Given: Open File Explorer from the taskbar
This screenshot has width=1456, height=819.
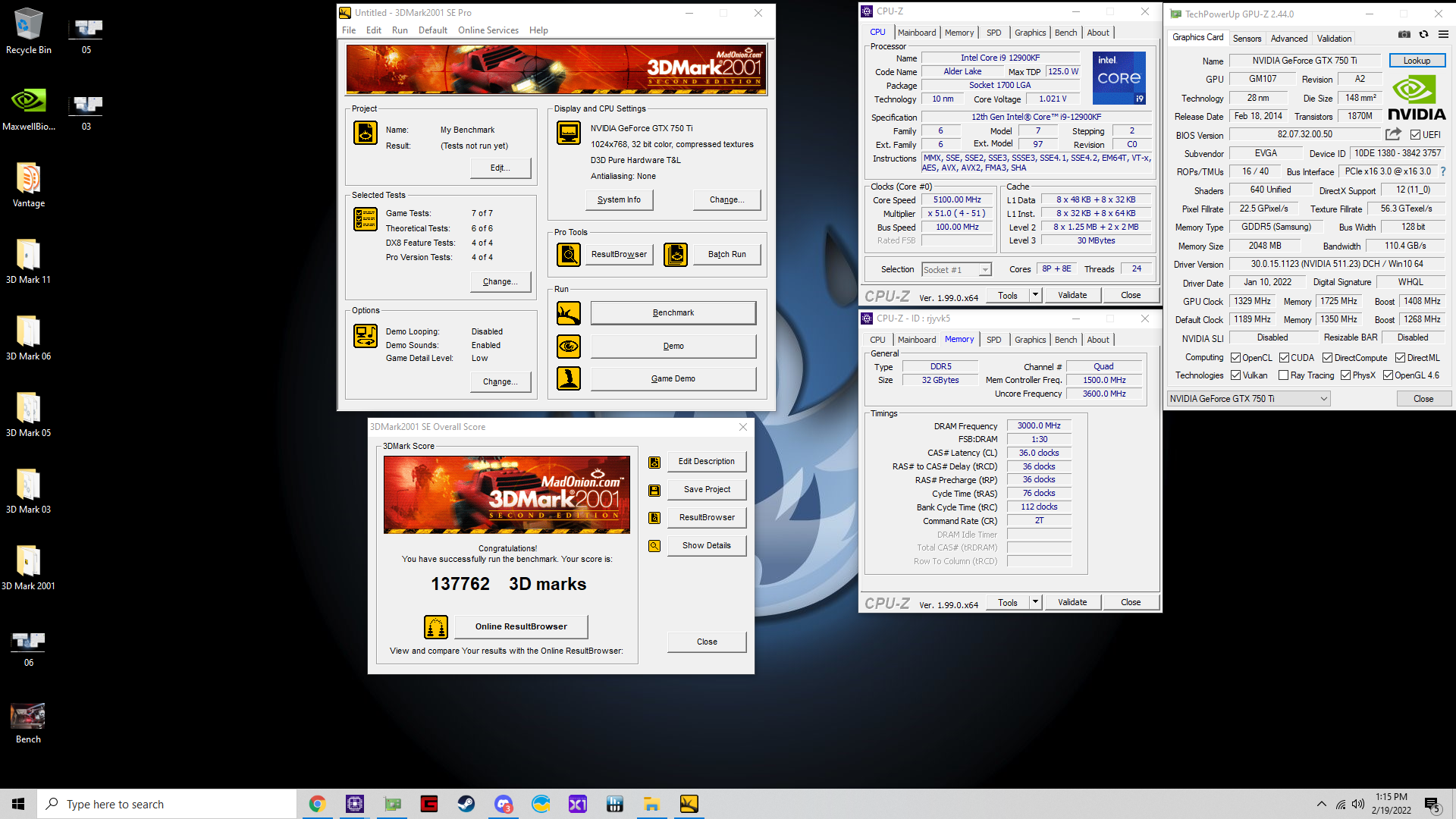Looking at the screenshot, I should 651,804.
